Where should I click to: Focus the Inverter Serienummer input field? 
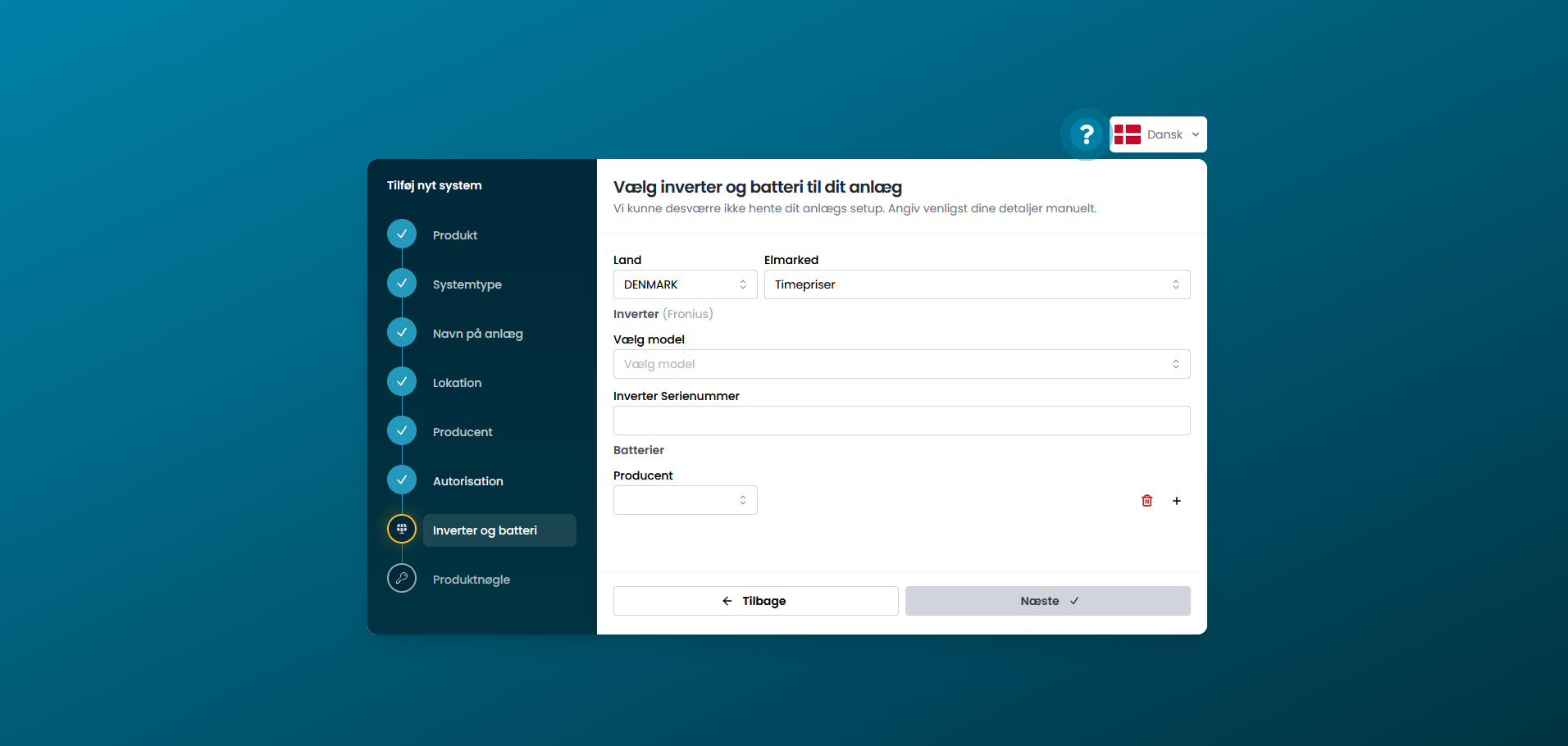(901, 421)
